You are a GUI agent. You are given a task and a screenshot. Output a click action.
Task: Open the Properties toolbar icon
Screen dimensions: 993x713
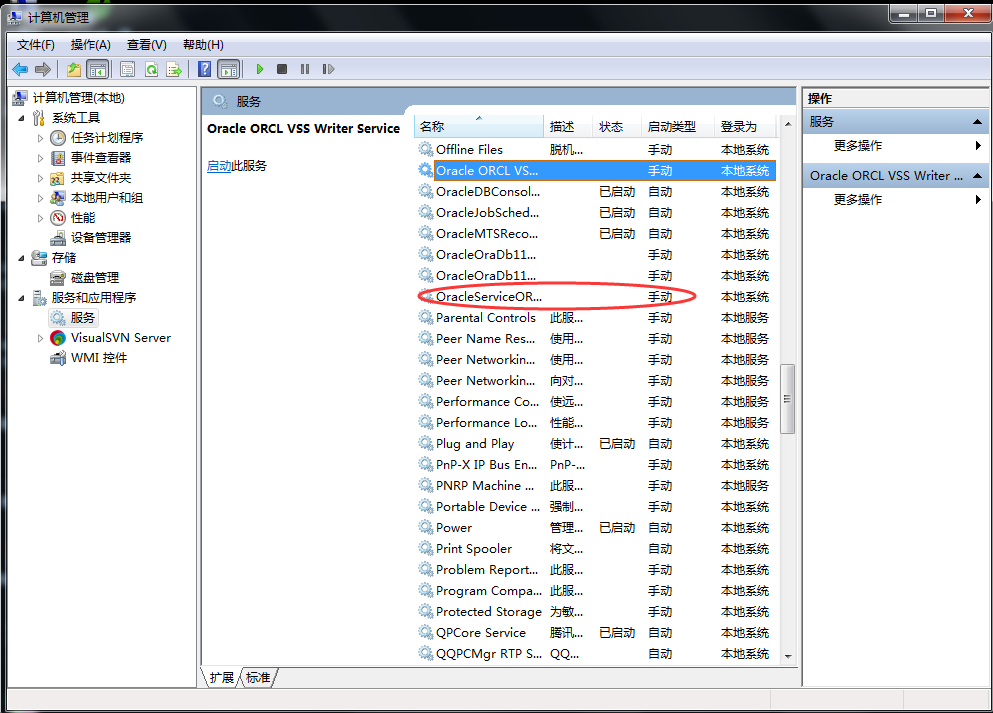[127, 69]
